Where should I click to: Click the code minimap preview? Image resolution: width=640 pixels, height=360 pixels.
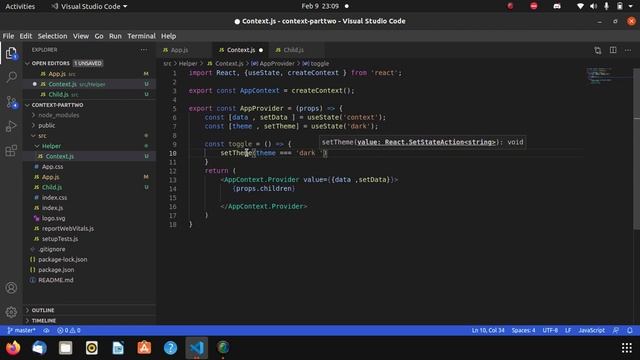click(x=600, y=76)
